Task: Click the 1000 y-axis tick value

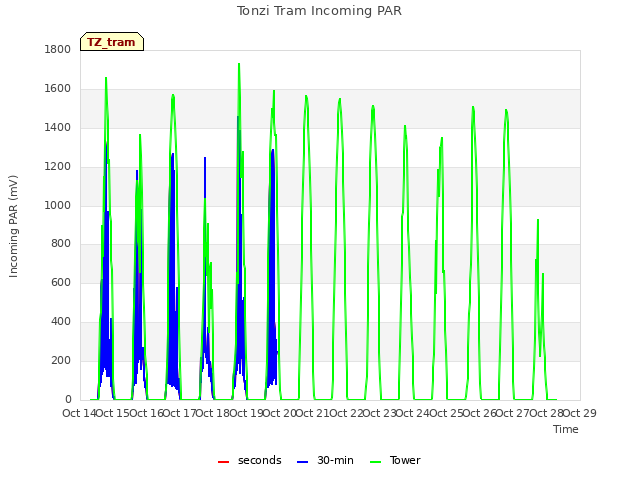Action: pyautogui.click(x=58, y=205)
